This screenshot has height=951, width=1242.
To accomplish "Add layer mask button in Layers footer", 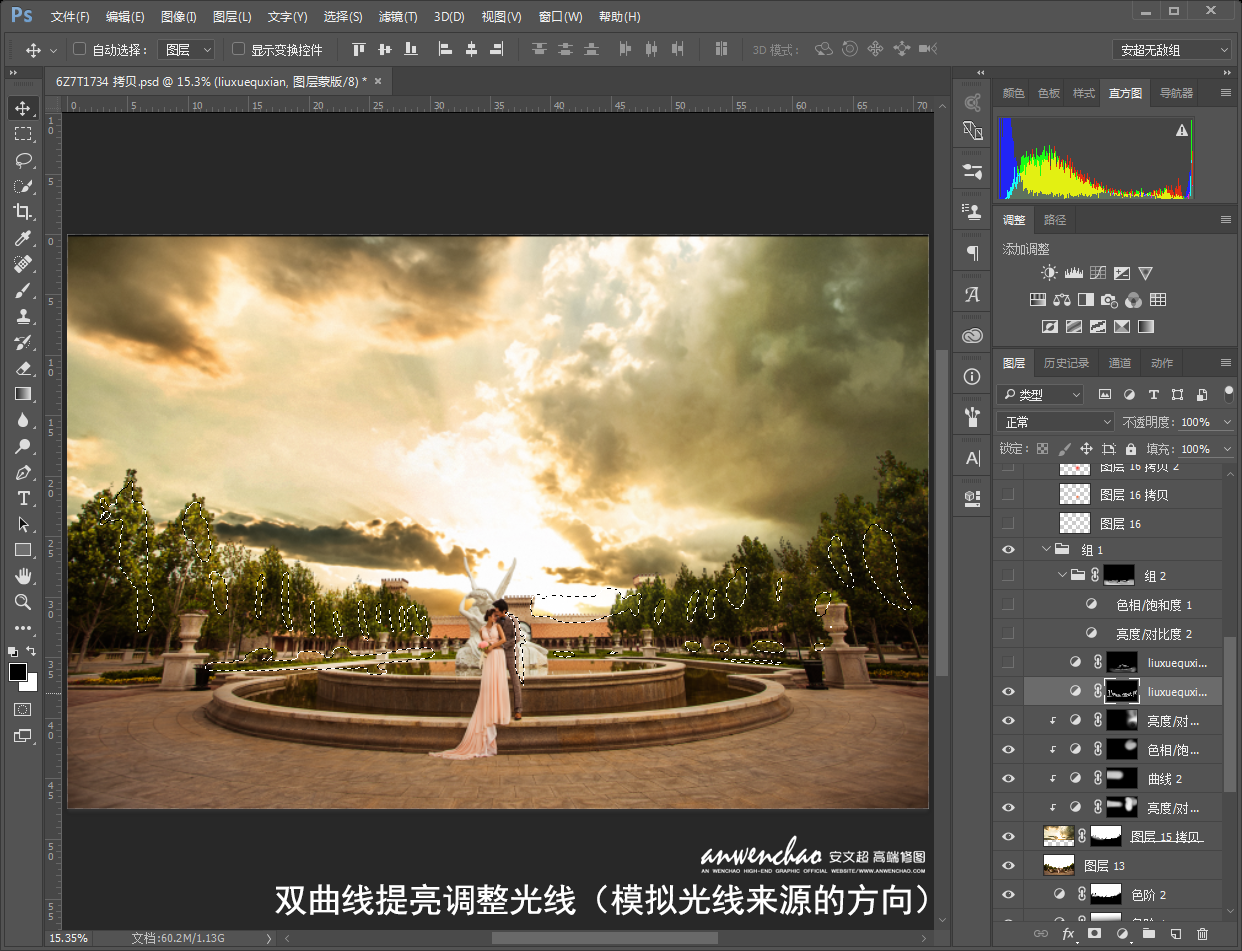I will coord(1094,934).
